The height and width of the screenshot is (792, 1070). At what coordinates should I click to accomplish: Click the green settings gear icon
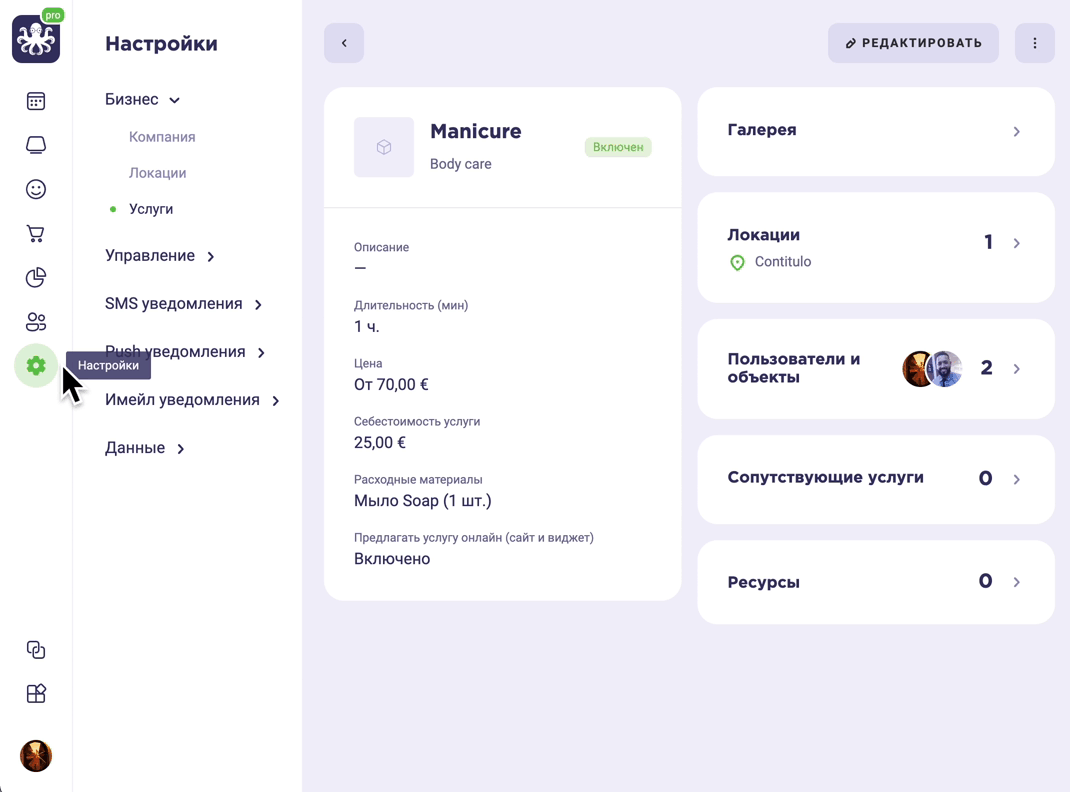click(35, 366)
